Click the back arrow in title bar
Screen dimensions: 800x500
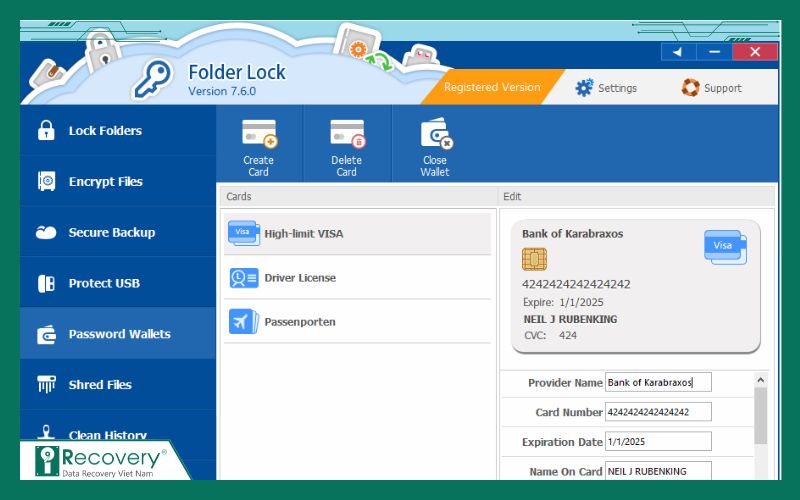[x=678, y=52]
